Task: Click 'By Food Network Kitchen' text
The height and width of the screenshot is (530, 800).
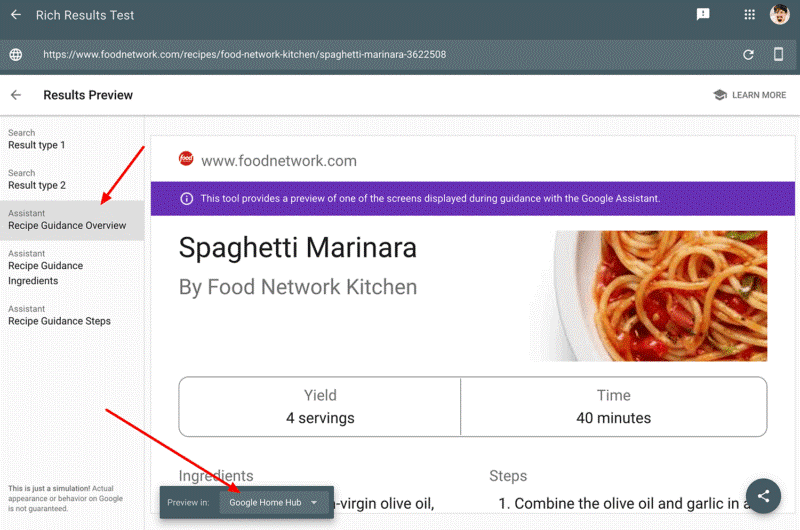Action: tap(297, 287)
